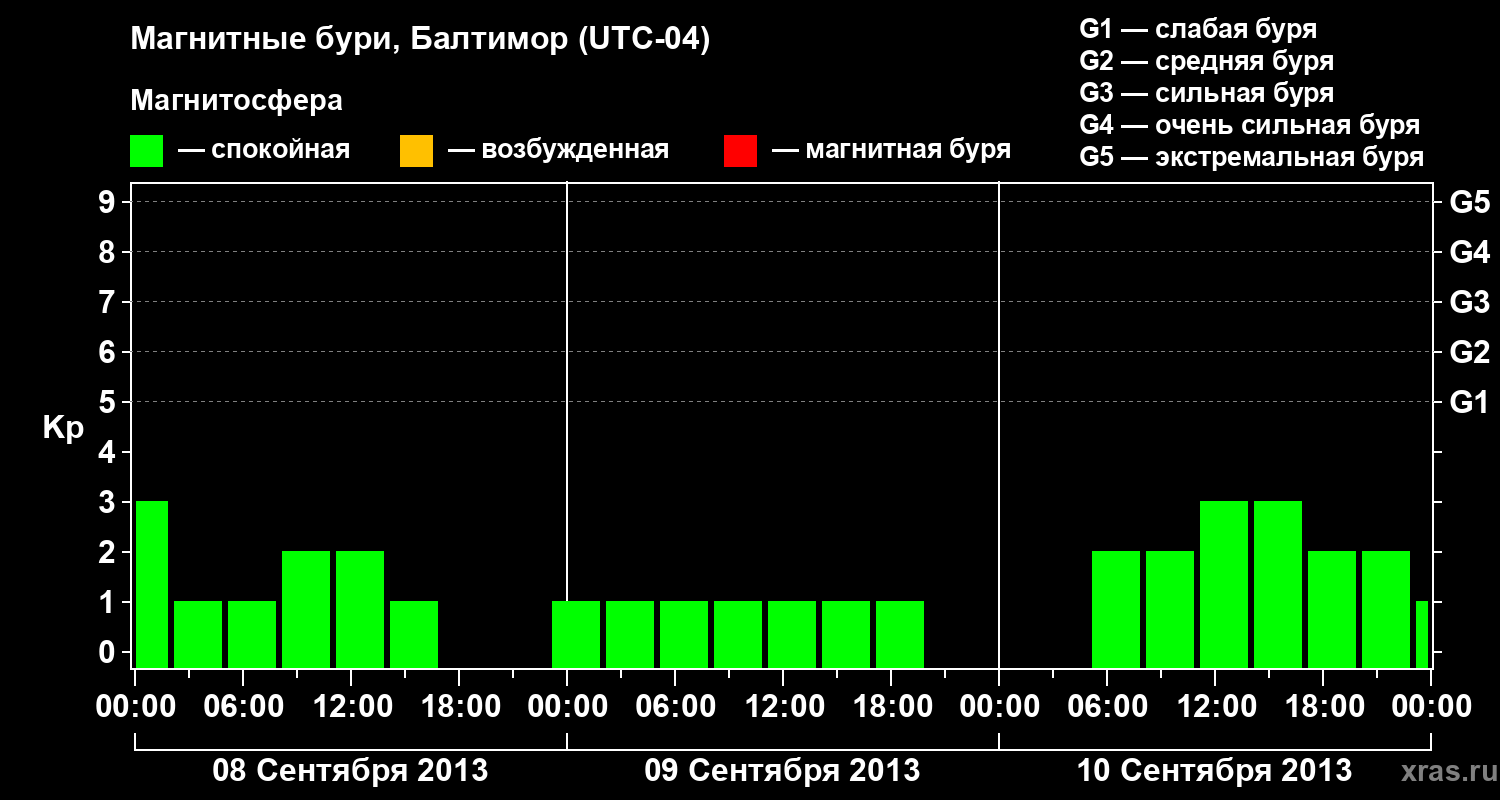Viewport: 1500px width, 800px height.
Task: Click the legend text '— спокойная'
Action: click(264, 150)
